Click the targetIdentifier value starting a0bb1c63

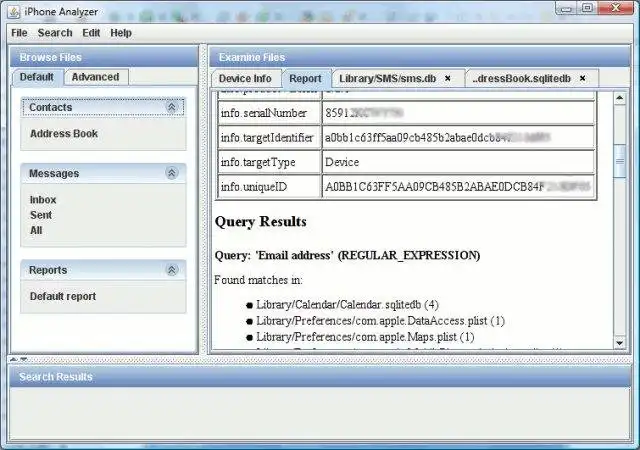coord(458,138)
